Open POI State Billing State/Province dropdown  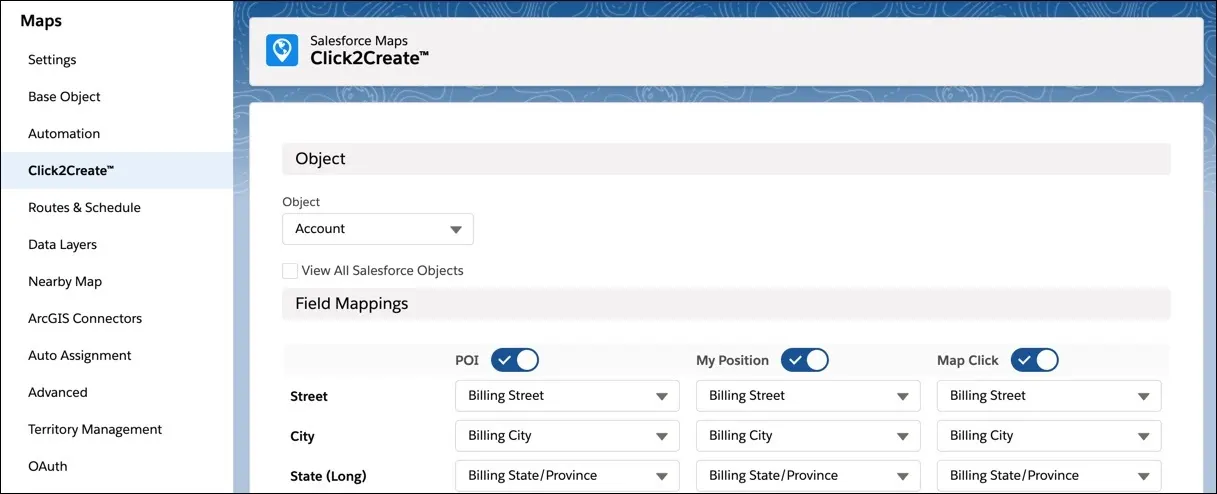(x=567, y=476)
